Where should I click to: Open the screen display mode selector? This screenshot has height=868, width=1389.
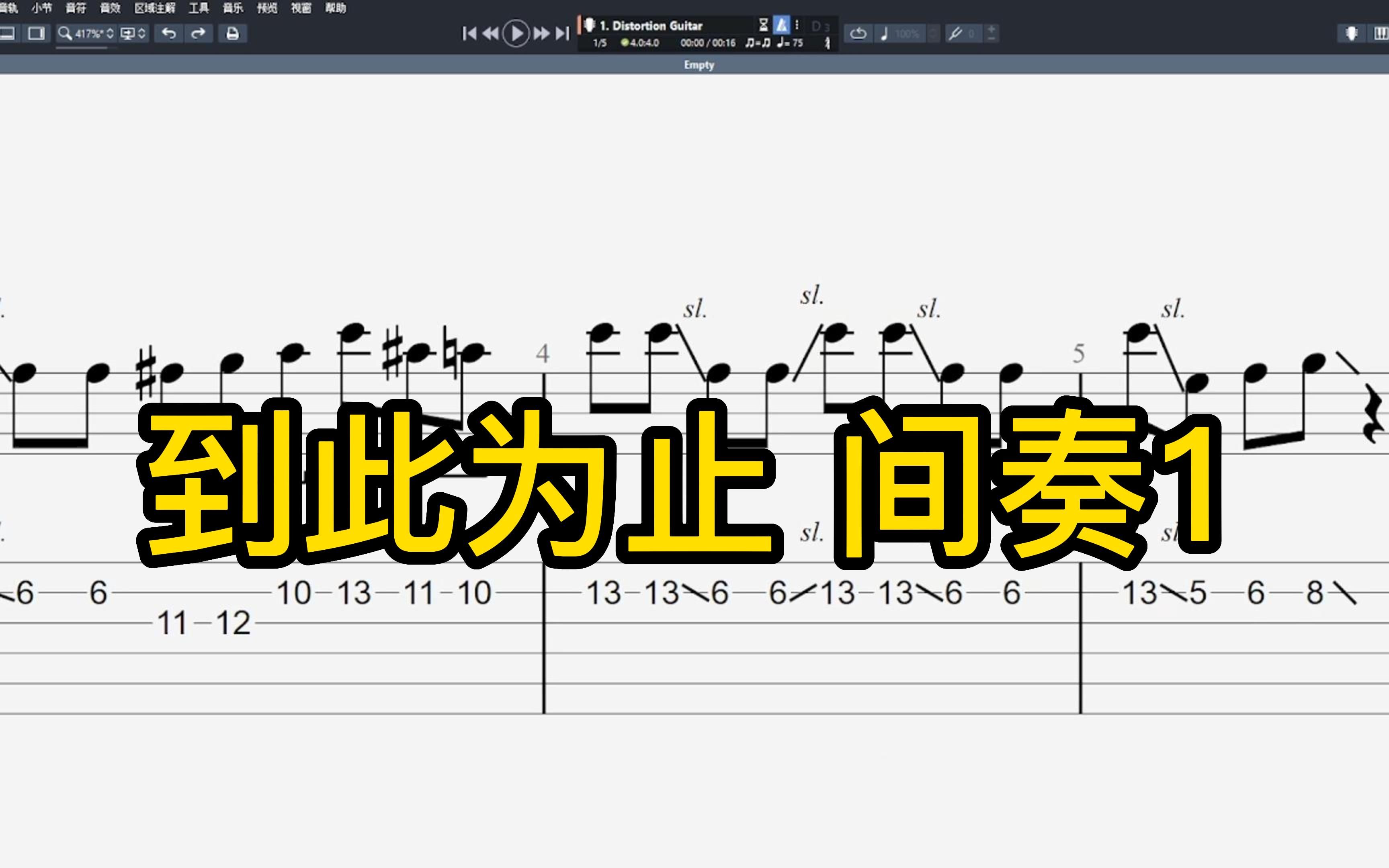127,33
